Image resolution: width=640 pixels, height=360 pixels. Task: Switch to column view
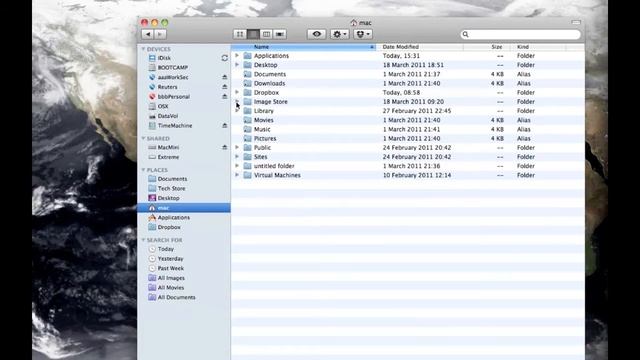coord(266,34)
